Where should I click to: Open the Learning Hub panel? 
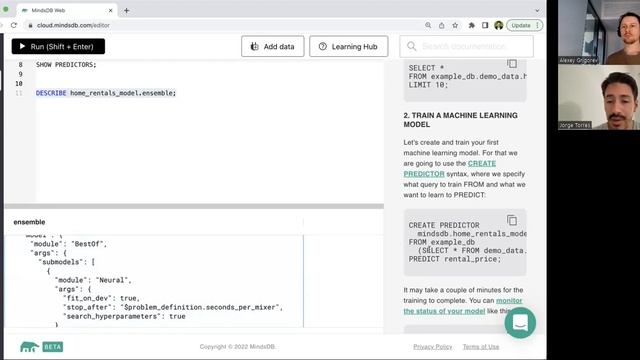tap(349, 47)
